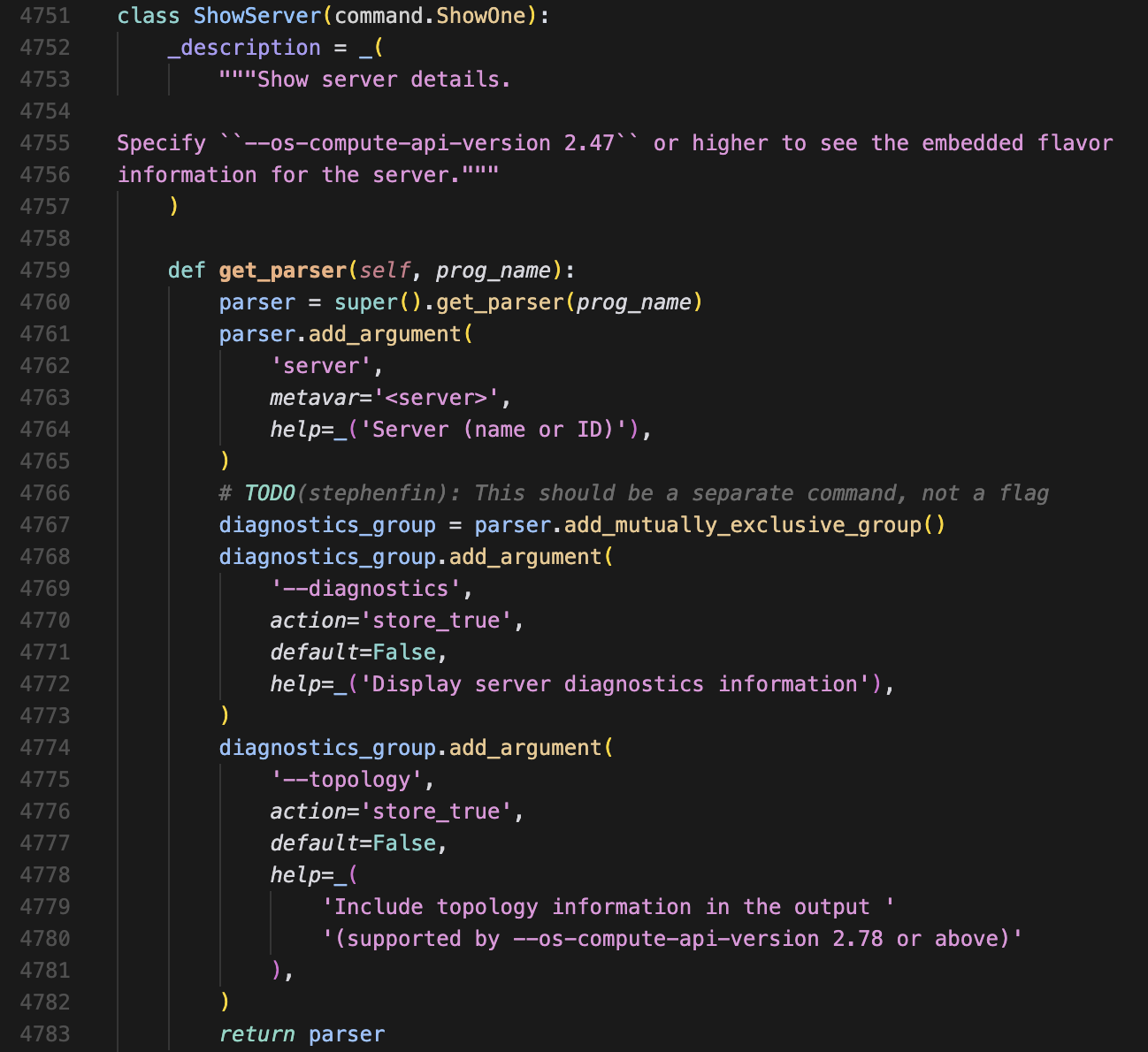Select command.ShowOne base class text
Viewport: 1148px width, 1052px height.
point(431,16)
